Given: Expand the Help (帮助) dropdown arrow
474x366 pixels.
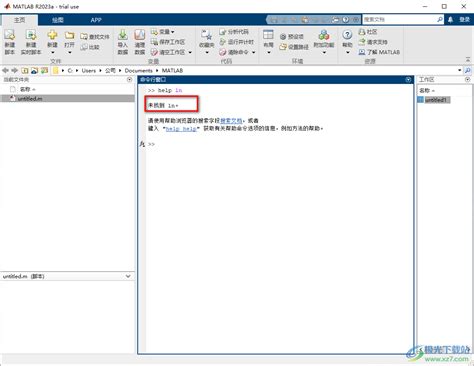Looking at the screenshot, I should (x=347, y=53).
